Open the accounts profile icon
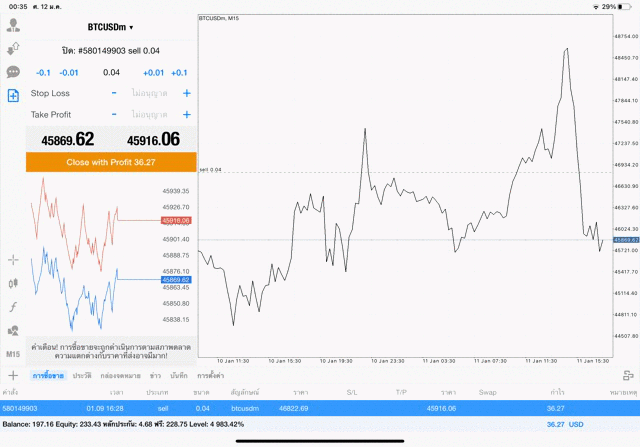 pos(13,25)
